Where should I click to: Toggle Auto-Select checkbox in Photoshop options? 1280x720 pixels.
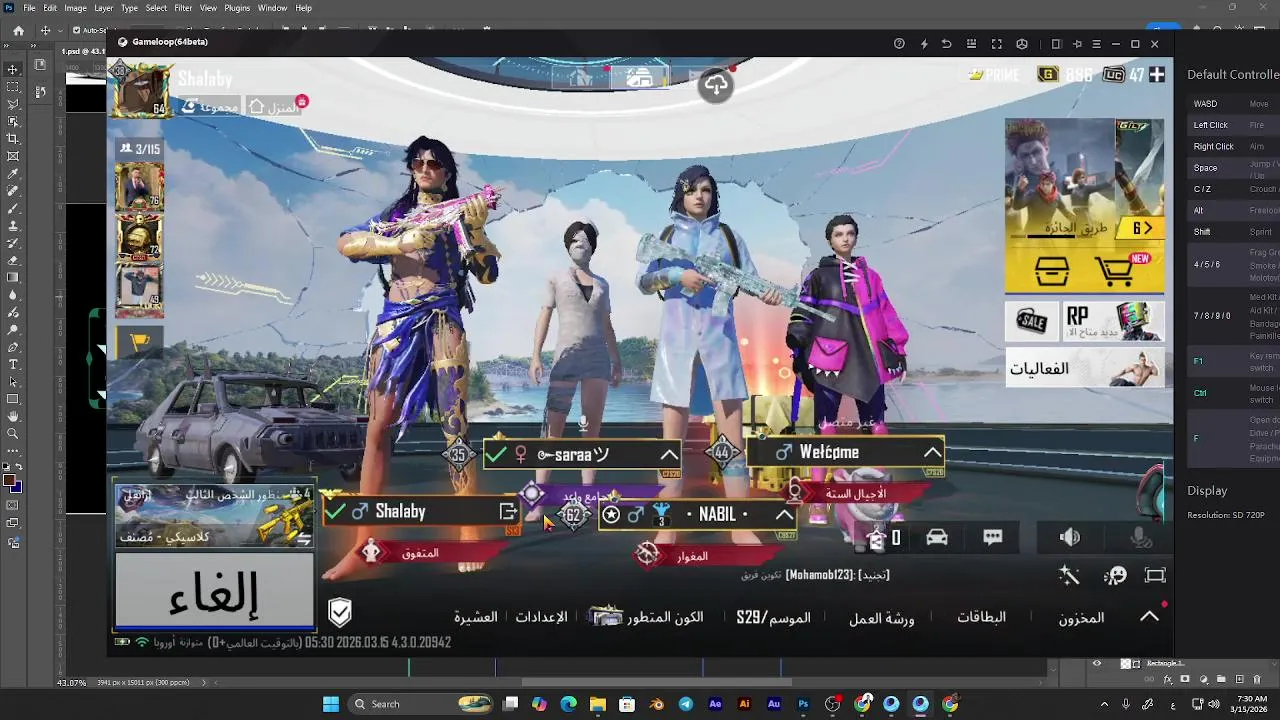[76, 30]
